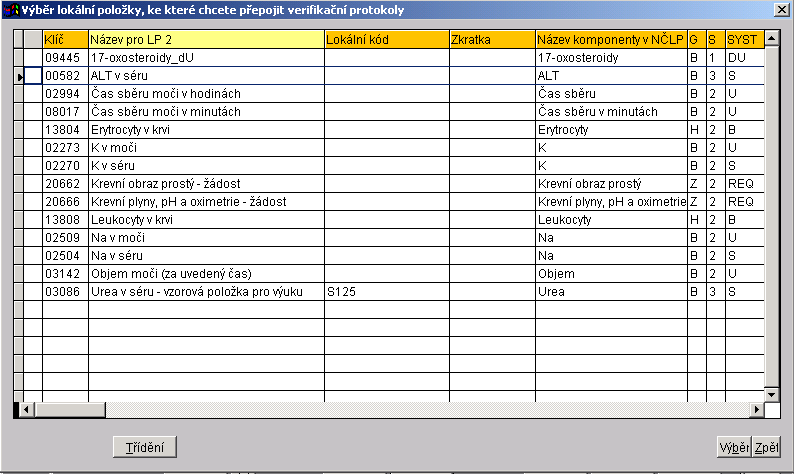Click the Třídění button
The image size is (794, 474).
tap(145, 447)
